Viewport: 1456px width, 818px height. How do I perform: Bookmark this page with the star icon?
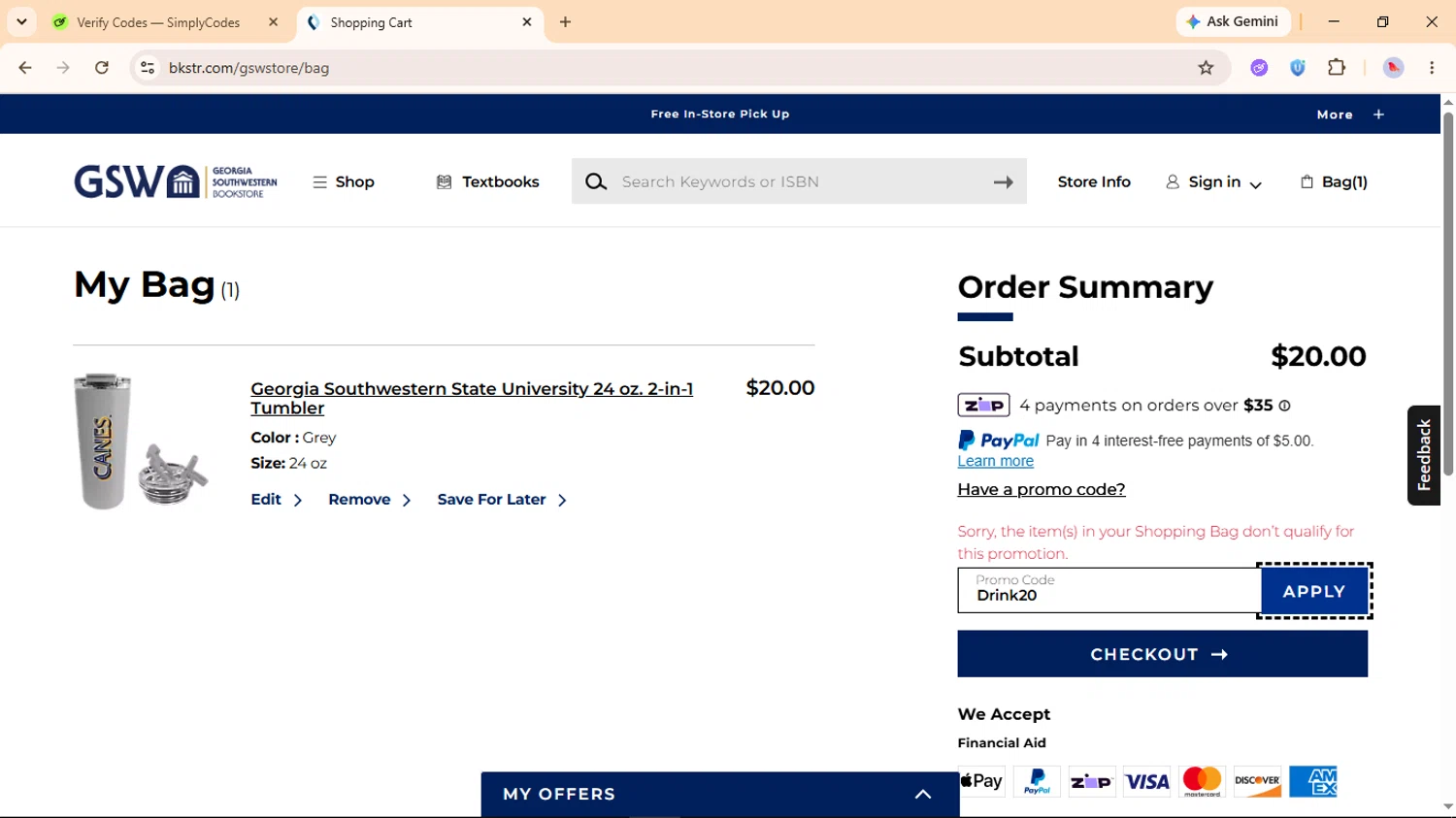click(x=1206, y=68)
